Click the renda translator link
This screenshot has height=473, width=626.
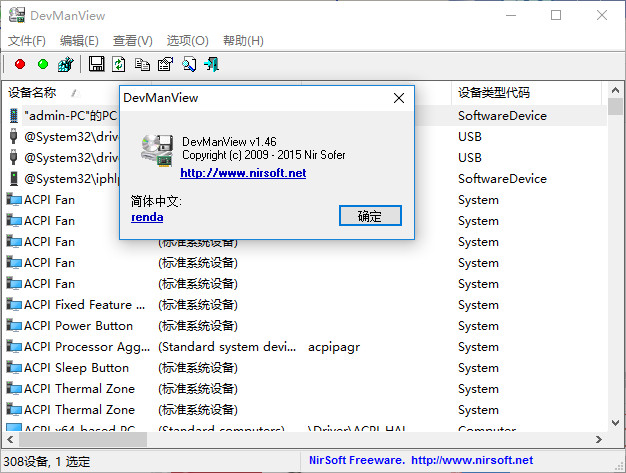[x=147, y=217]
